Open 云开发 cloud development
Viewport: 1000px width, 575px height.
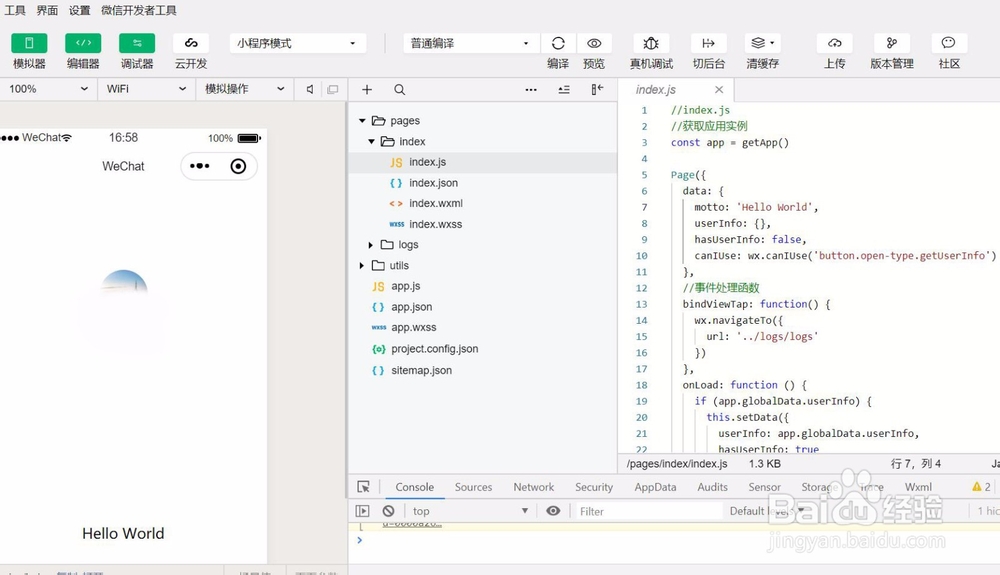pyautogui.click(x=191, y=43)
